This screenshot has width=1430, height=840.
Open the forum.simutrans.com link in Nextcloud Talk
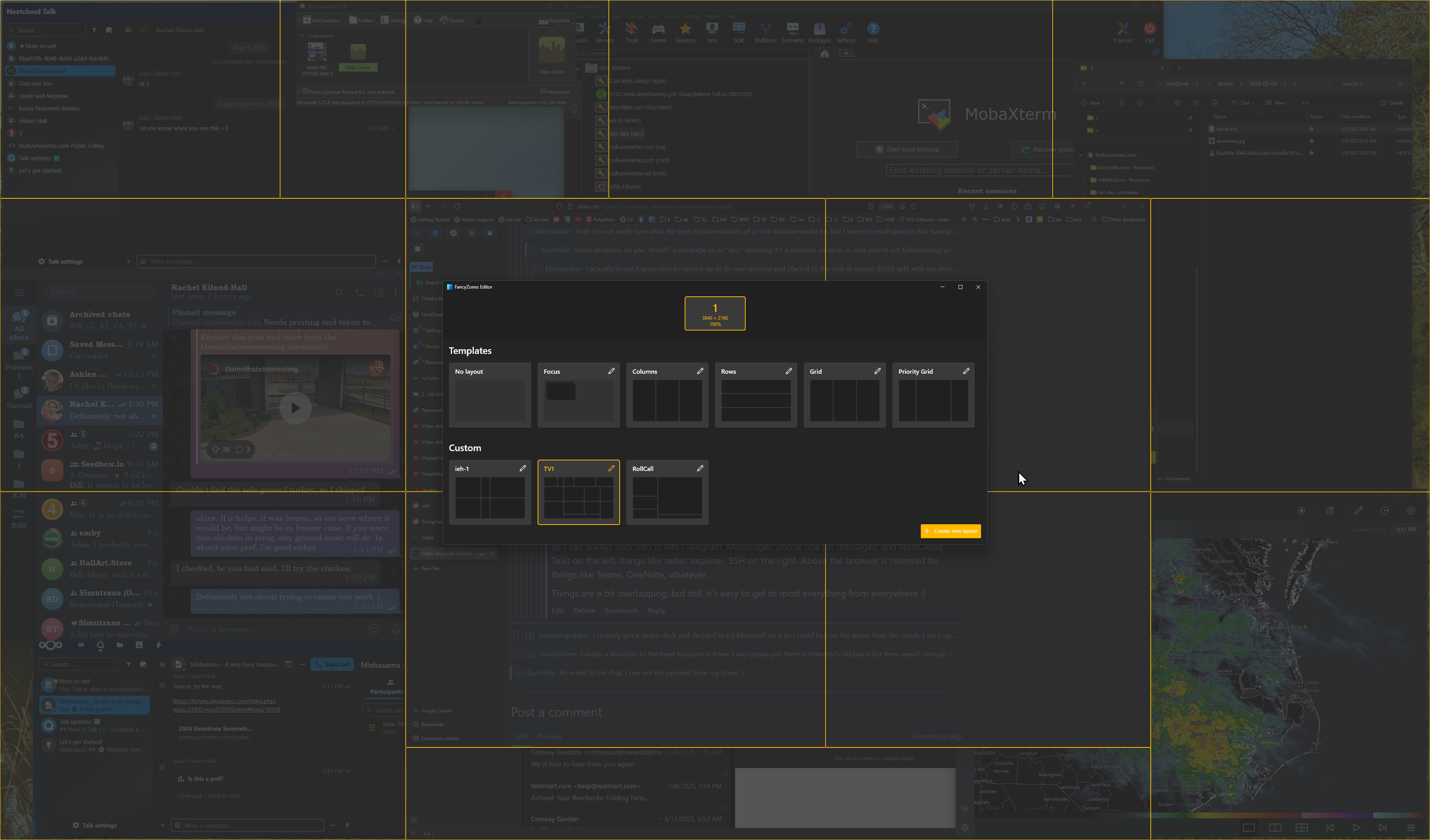pos(226,705)
